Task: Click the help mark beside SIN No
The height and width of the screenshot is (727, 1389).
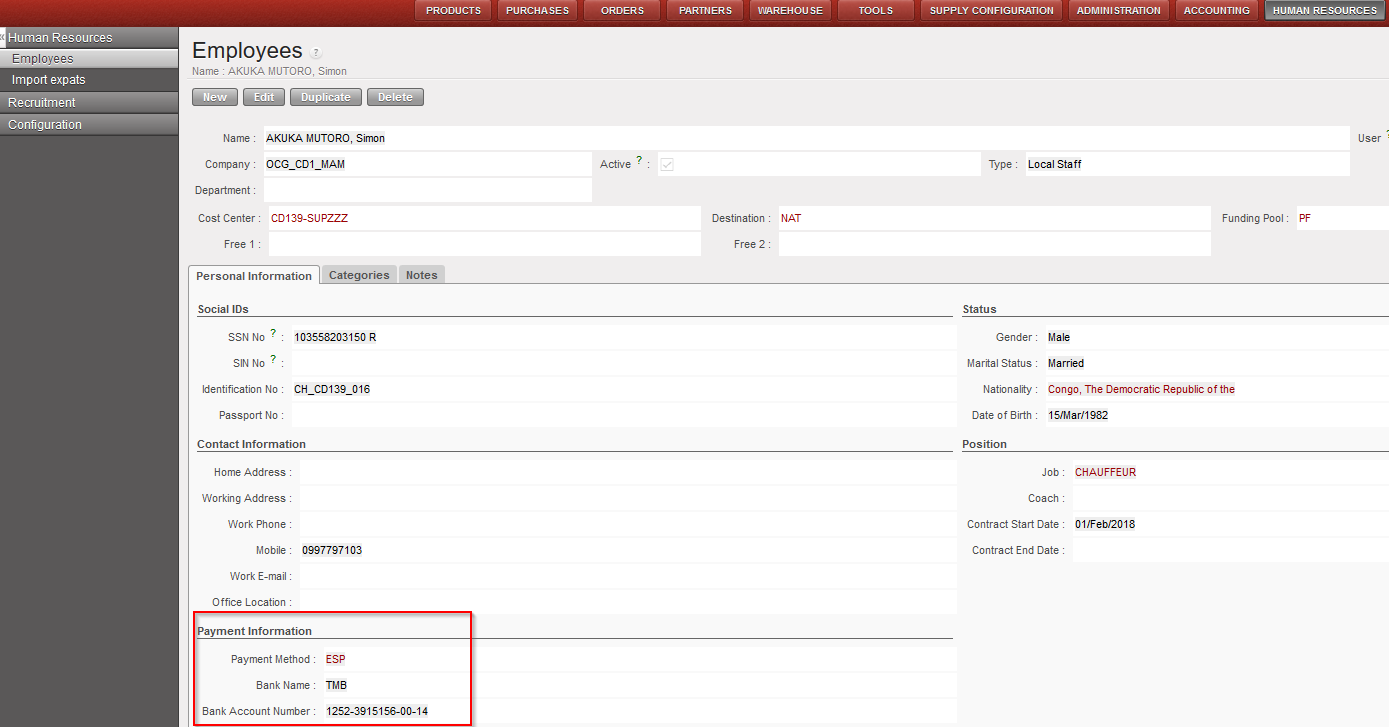Action: [x=273, y=360]
